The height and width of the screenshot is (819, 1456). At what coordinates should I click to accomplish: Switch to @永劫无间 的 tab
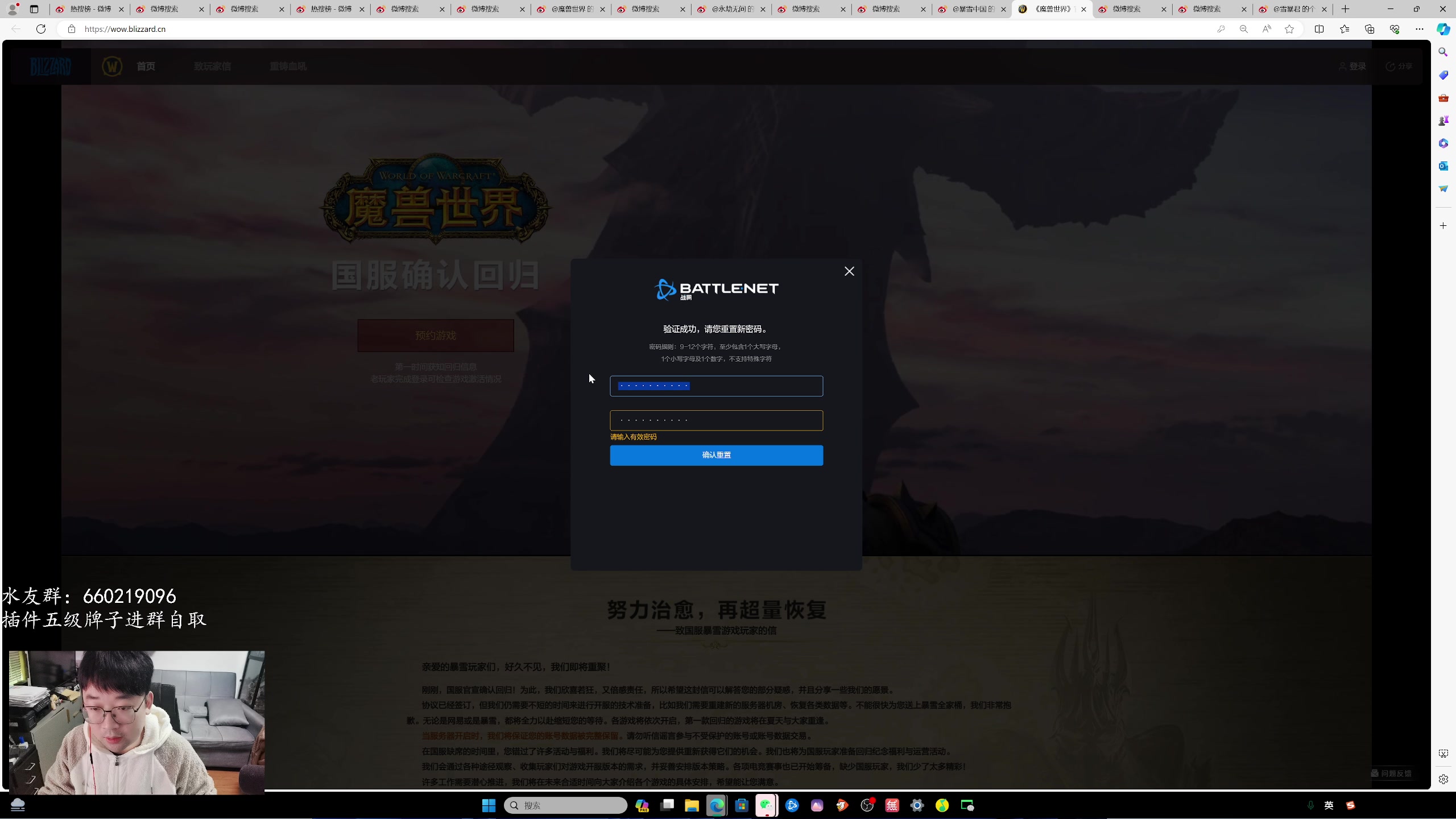[731, 9]
